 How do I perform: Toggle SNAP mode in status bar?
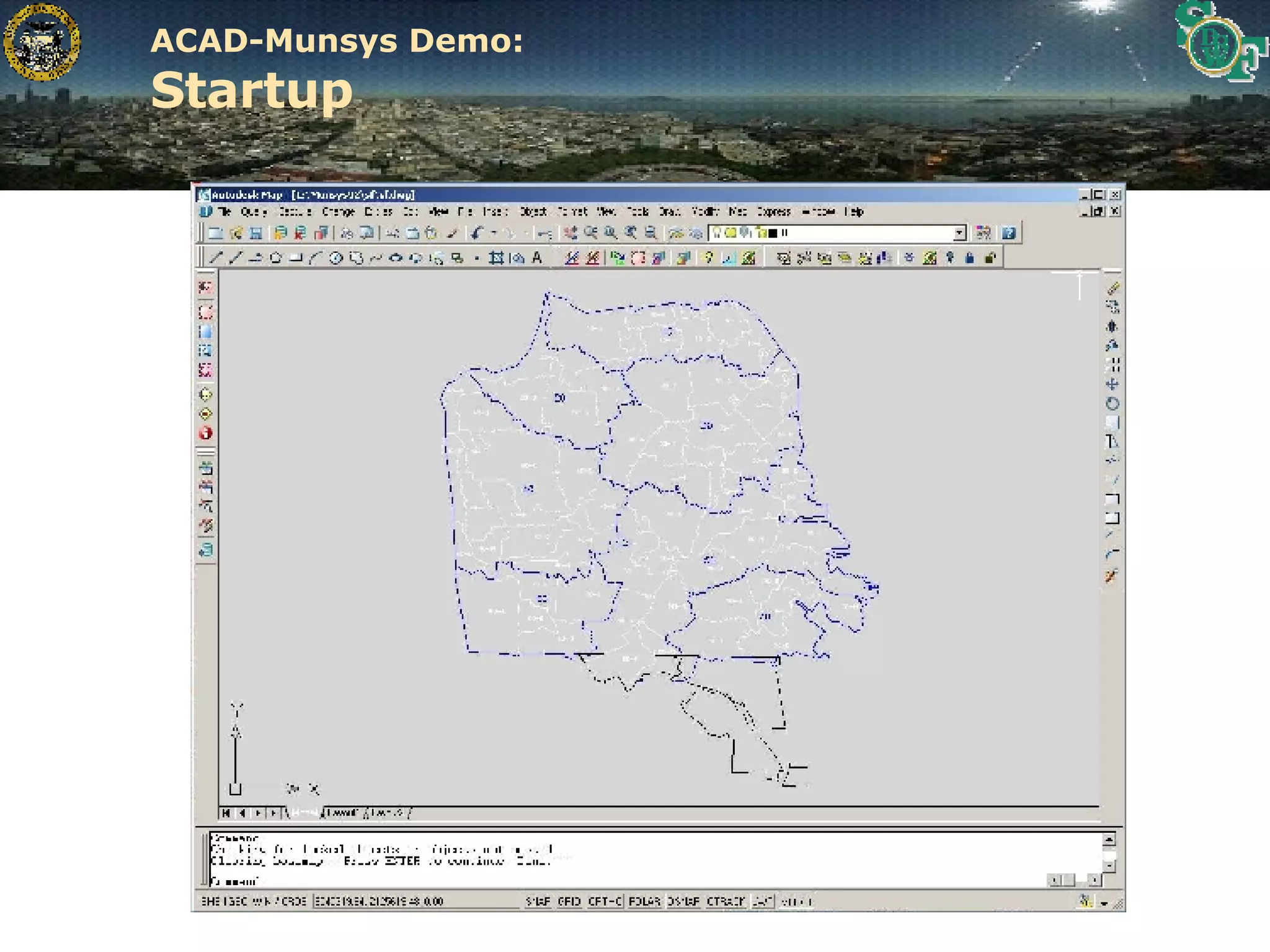click(538, 901)
